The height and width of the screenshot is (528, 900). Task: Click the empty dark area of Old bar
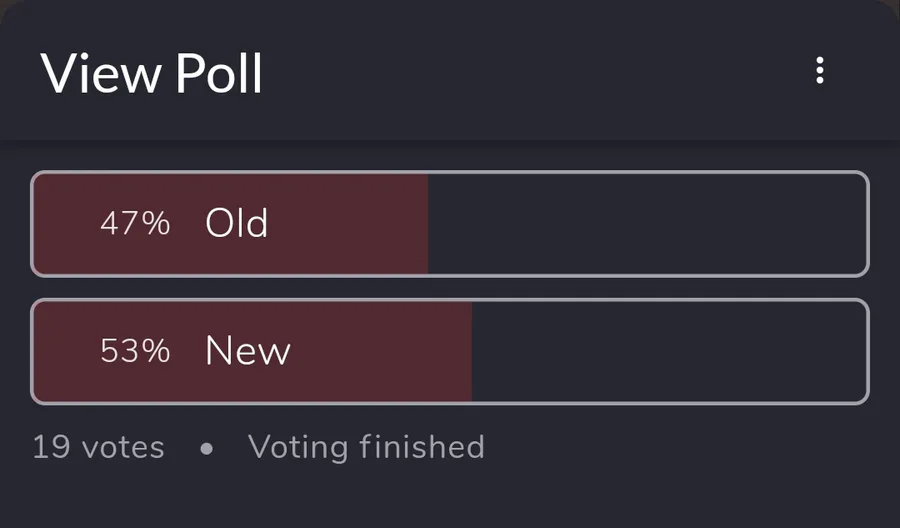pyautogui.click(x=647, y=224)
